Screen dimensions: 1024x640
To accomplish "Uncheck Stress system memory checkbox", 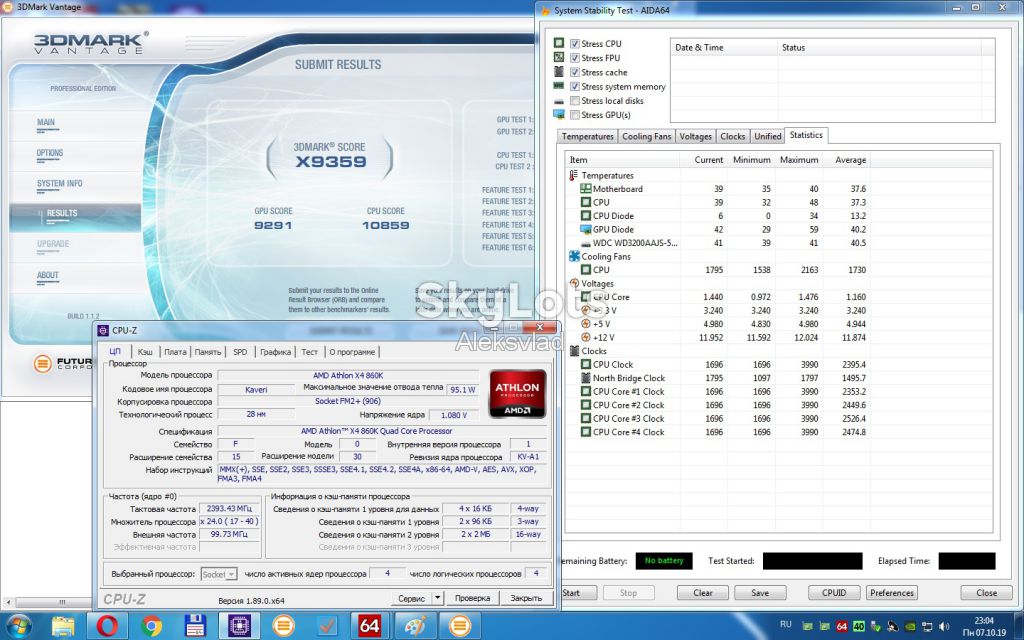I will coord(575,86).
